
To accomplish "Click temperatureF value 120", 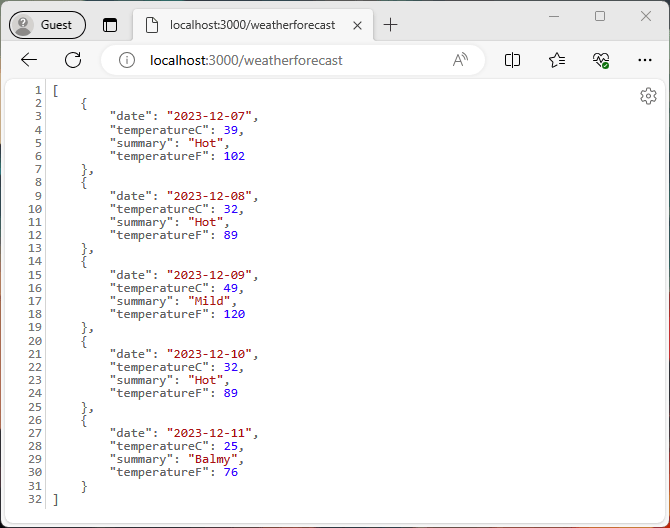I will (x=234, y=314).
